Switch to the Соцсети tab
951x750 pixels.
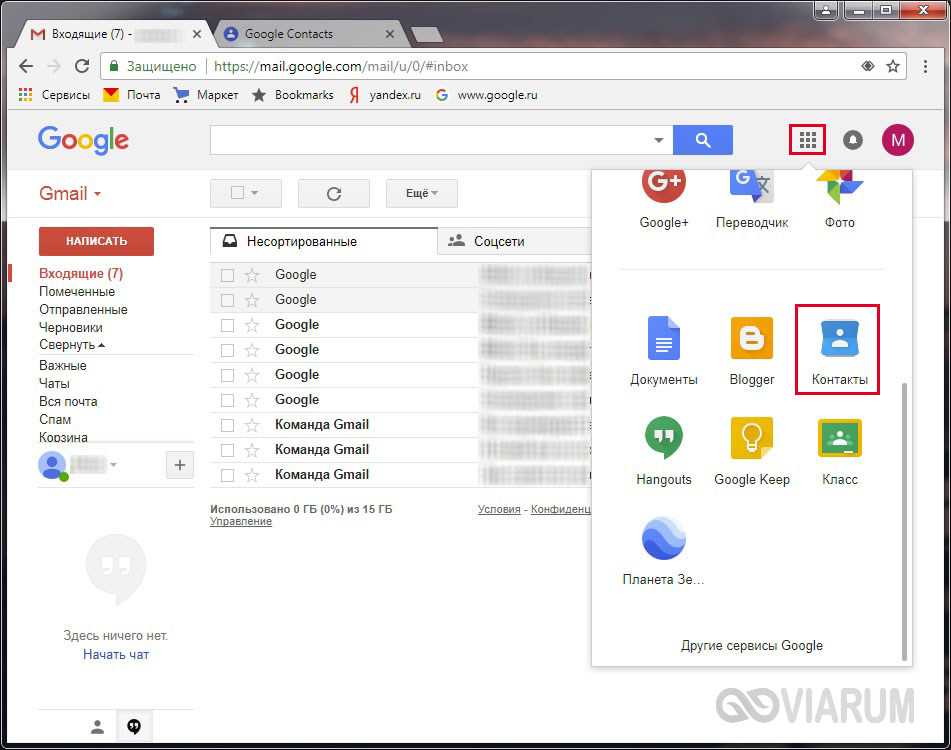coord(498,241)
